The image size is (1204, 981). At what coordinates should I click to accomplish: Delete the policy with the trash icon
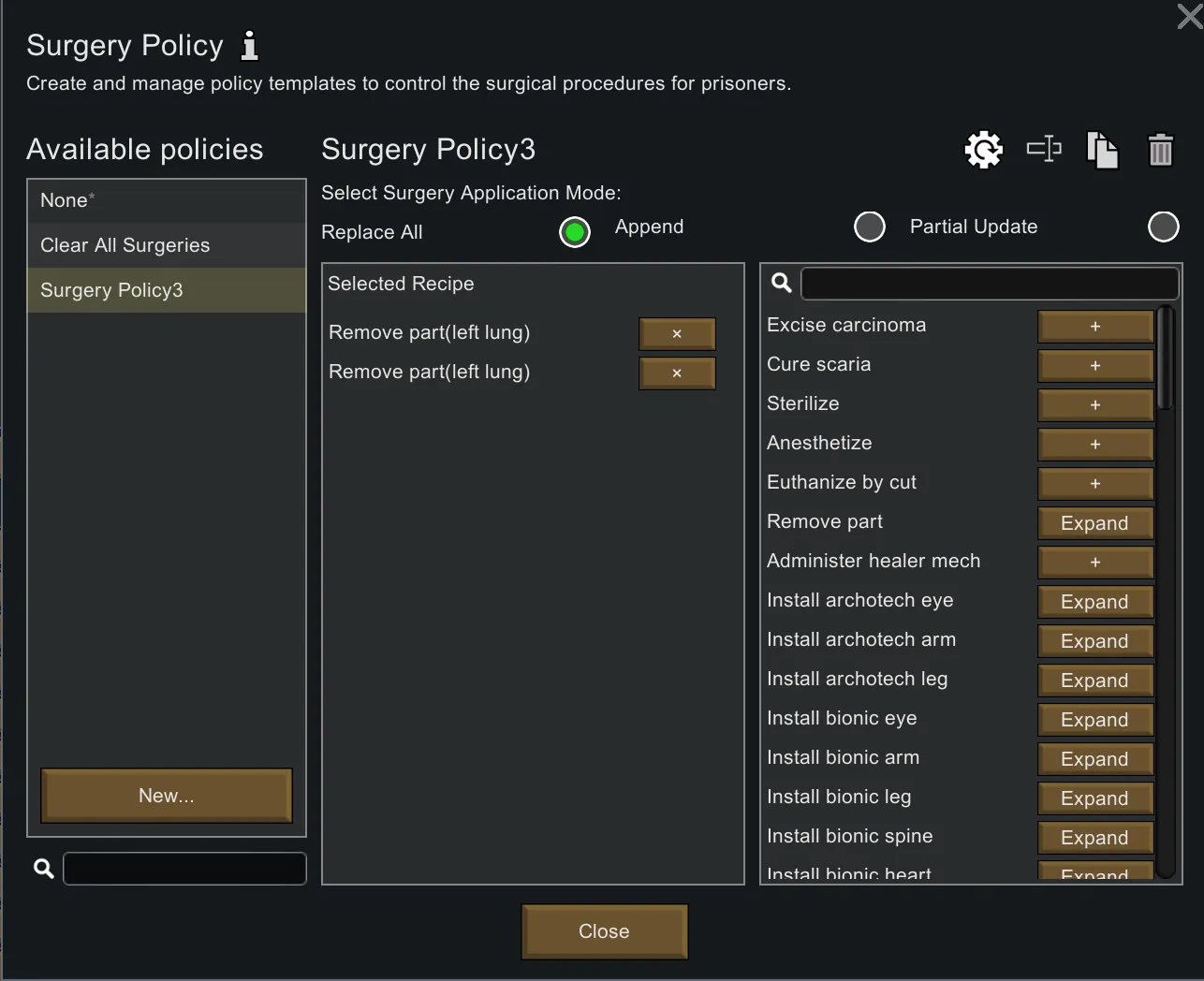1160,150
